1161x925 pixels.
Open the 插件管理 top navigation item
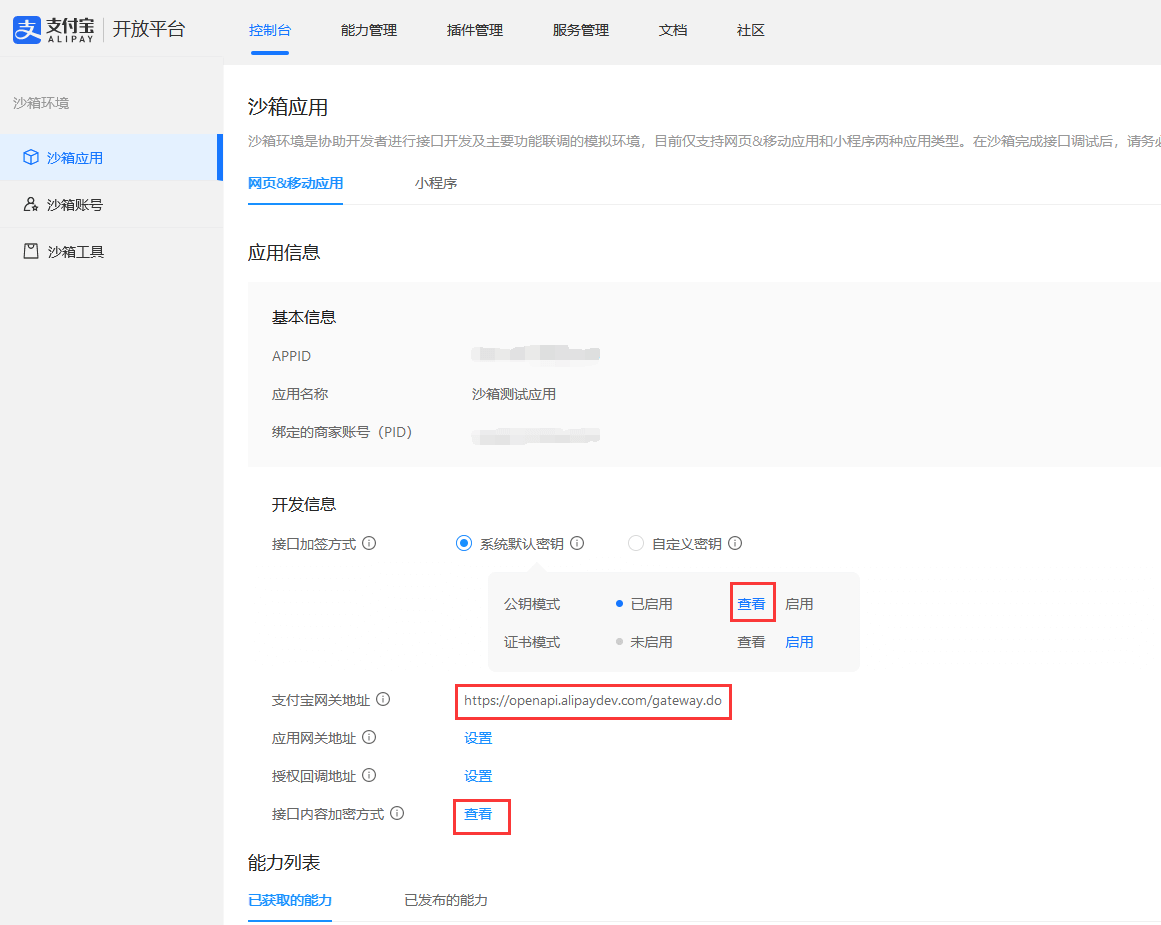click(475, 30)
